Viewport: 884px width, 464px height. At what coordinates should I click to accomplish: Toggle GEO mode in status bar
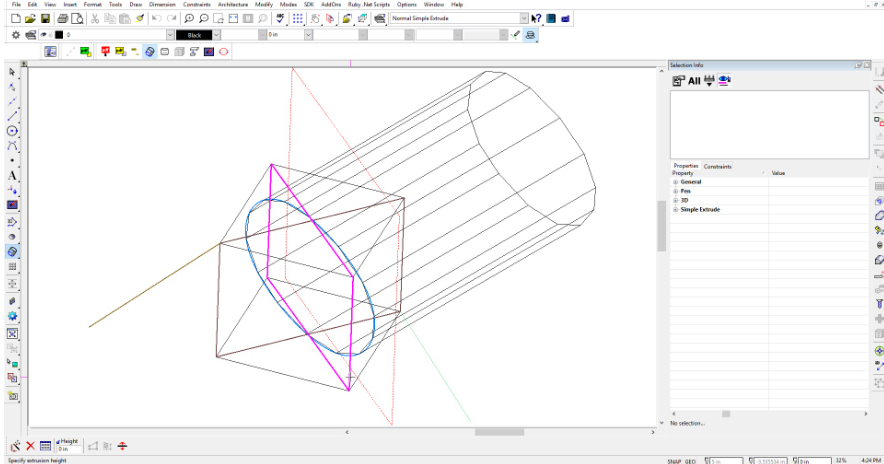pos(691,461)
